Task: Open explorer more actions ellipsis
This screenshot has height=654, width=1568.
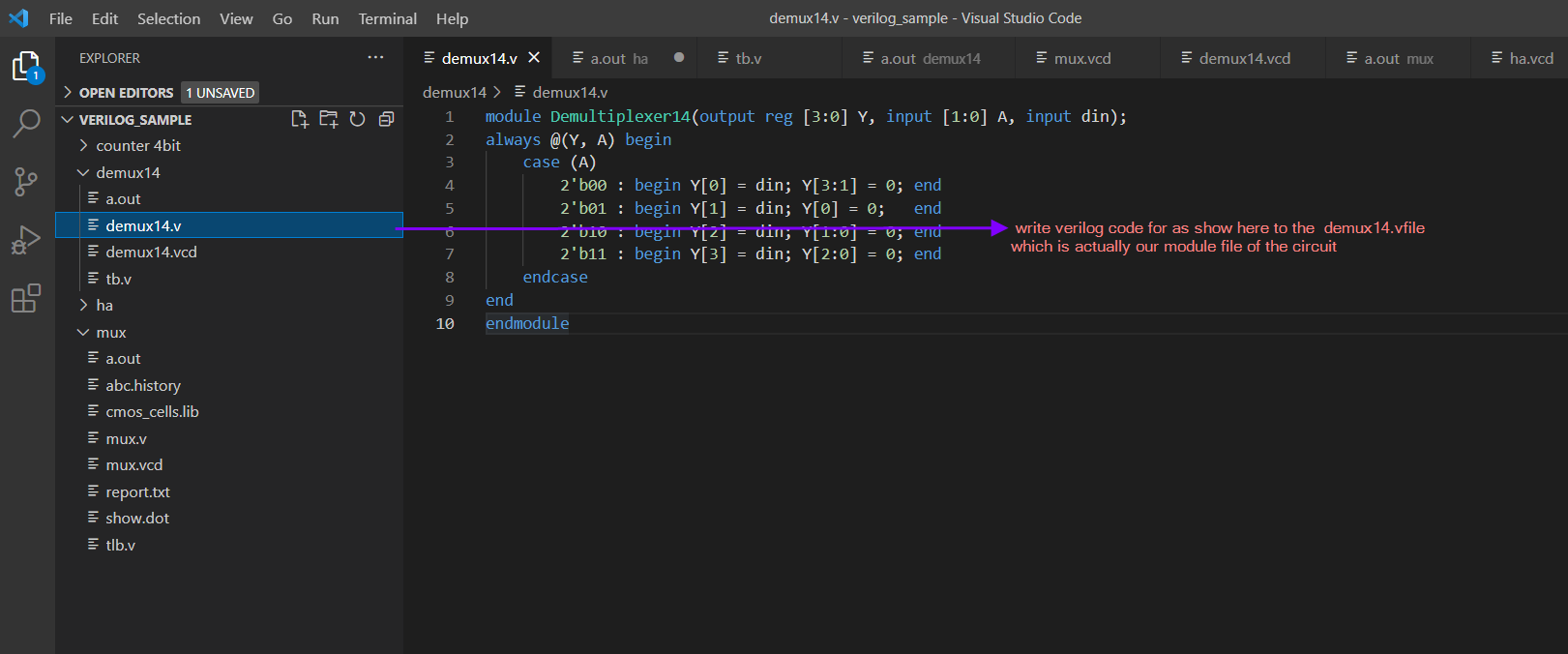Action: pyautogui.click(x=375, y=58)
